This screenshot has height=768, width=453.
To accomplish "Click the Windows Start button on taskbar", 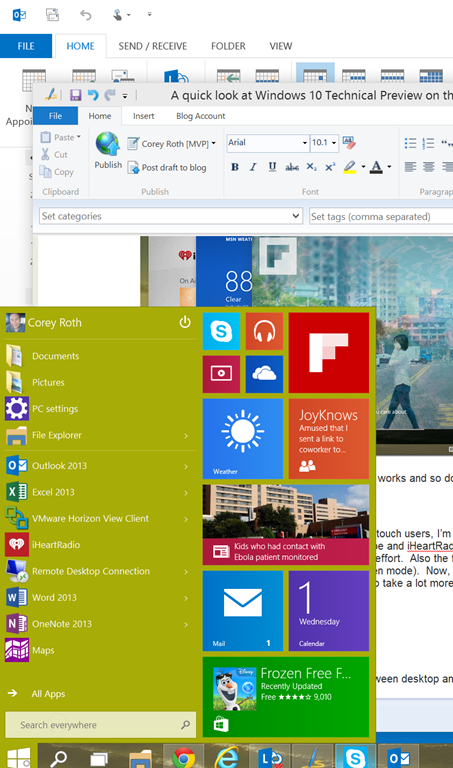I will pos(18,757).
